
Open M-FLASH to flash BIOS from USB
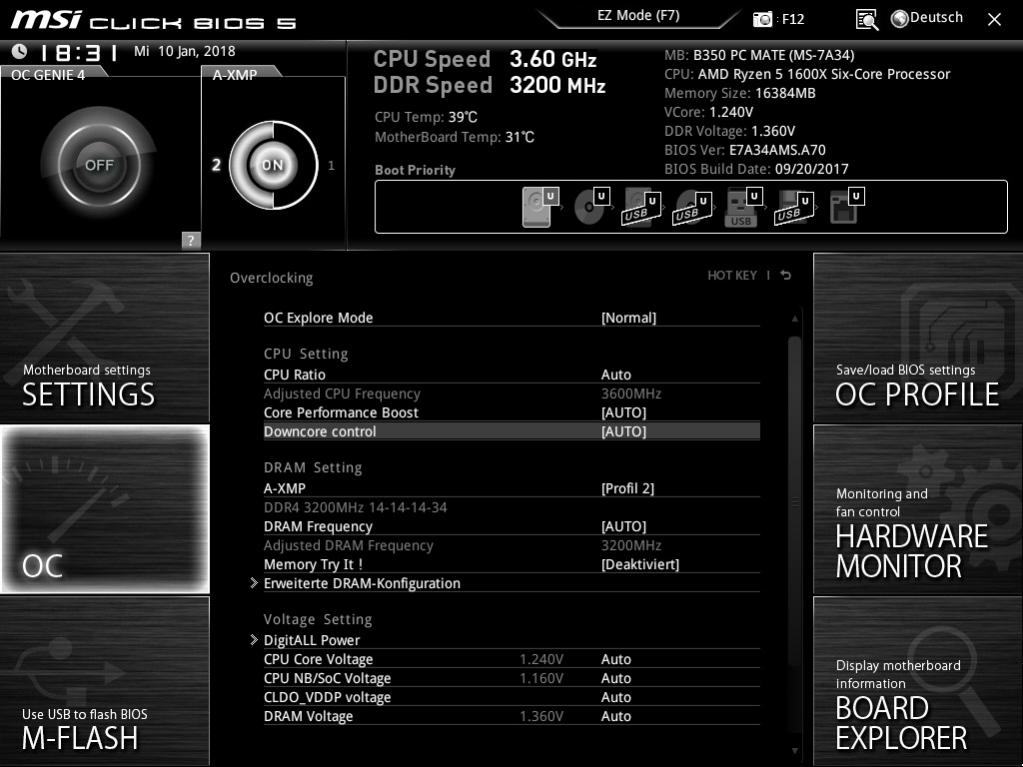(104, 680)
